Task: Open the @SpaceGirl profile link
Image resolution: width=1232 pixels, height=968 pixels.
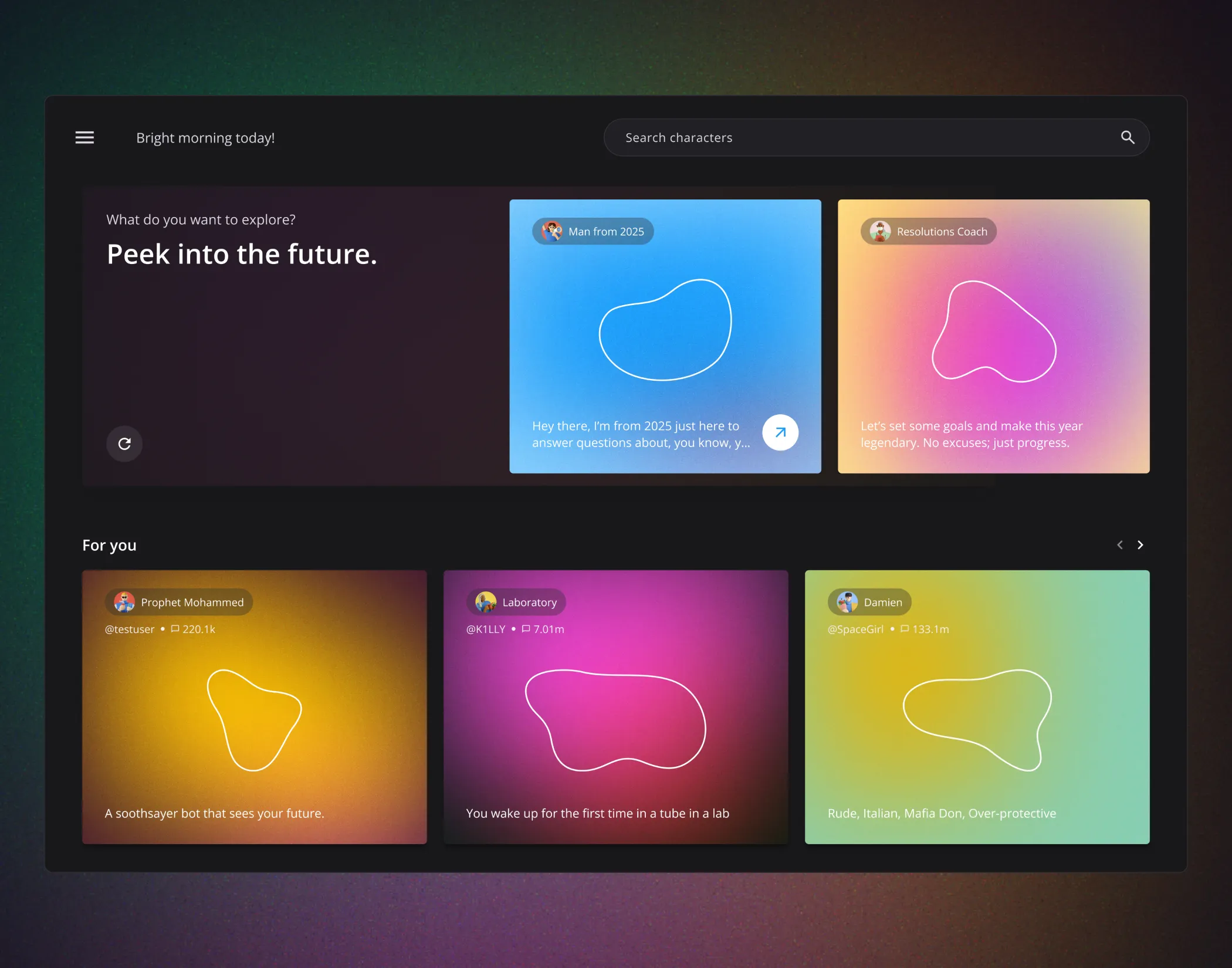Action: pos(855,629)
